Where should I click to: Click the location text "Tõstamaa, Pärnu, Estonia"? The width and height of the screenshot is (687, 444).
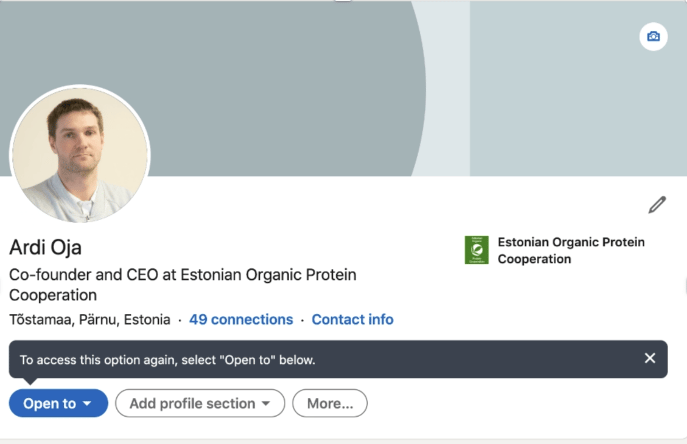pos(89,320)
